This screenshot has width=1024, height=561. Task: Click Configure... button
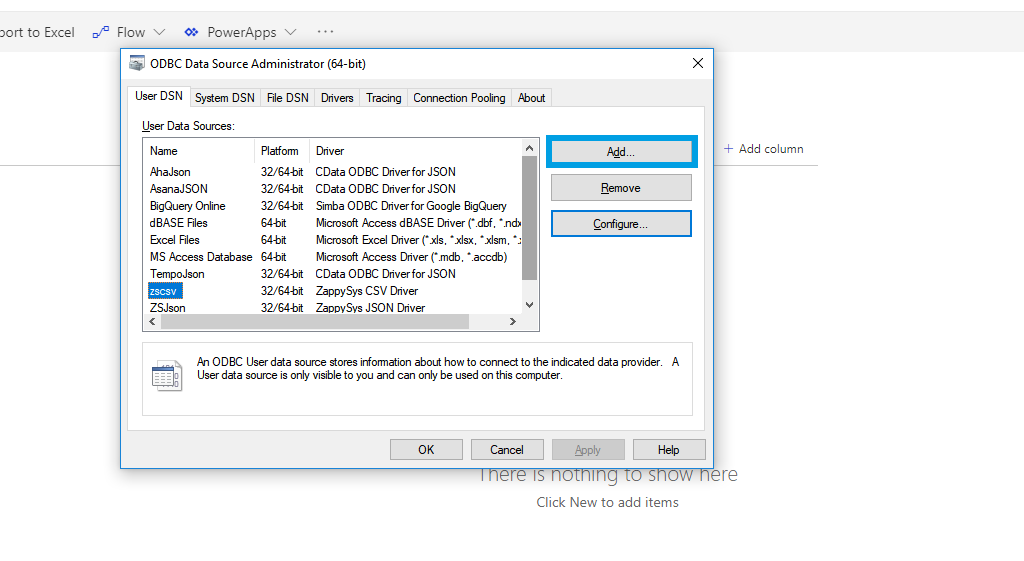620,224
